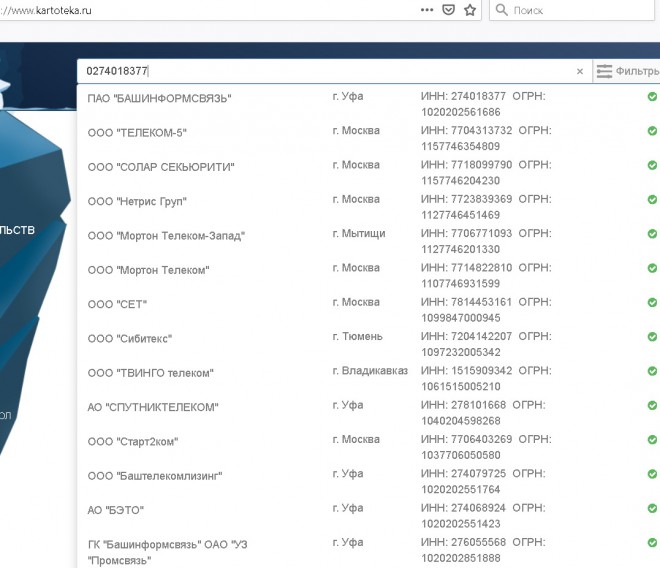Click the kartoteka.ru address bar URL
The height and width of the screenshot is (568, 660).
pyautogui.click(x=46, y=10)
